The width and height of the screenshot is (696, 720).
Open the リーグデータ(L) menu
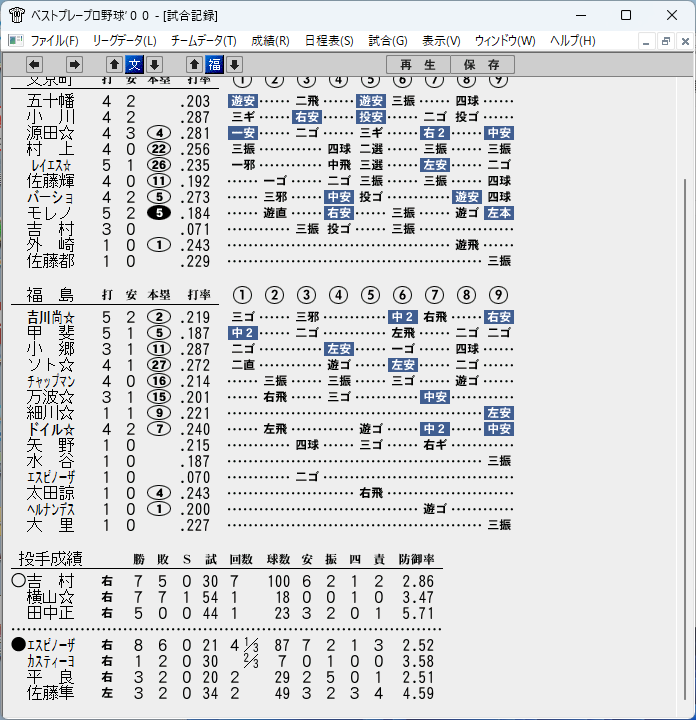click(124, 41)
